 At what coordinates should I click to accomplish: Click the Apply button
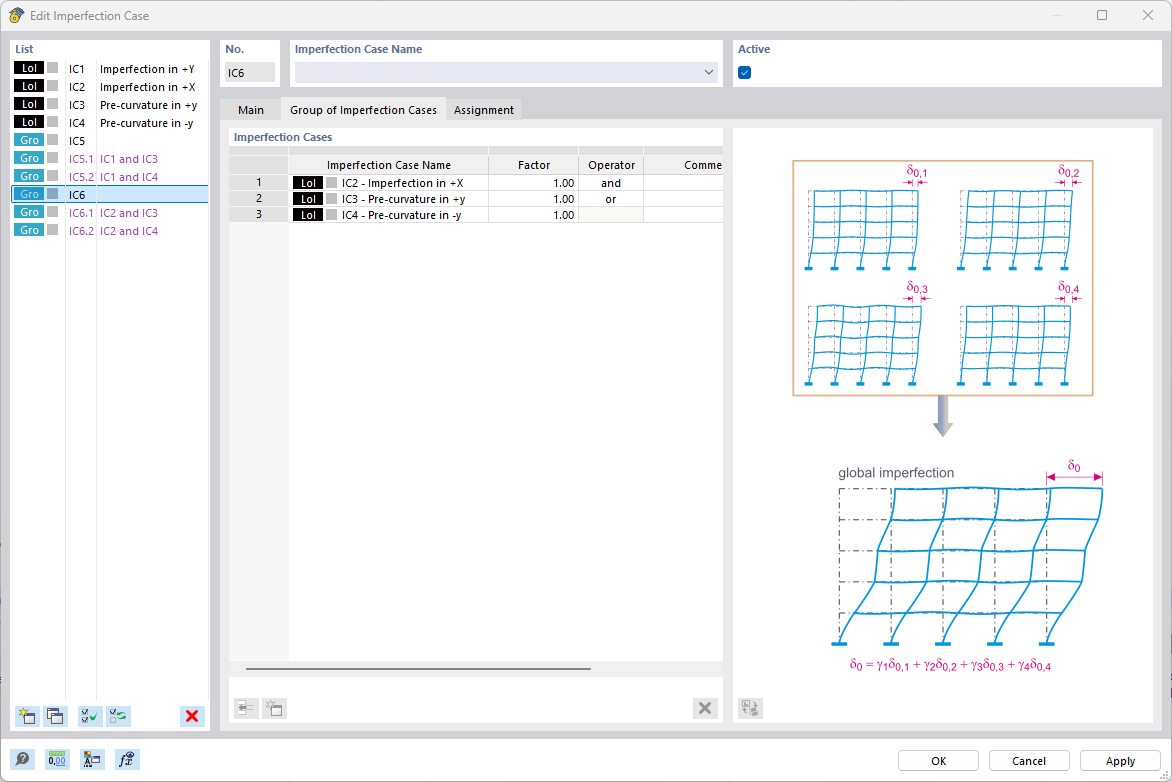1120,760
